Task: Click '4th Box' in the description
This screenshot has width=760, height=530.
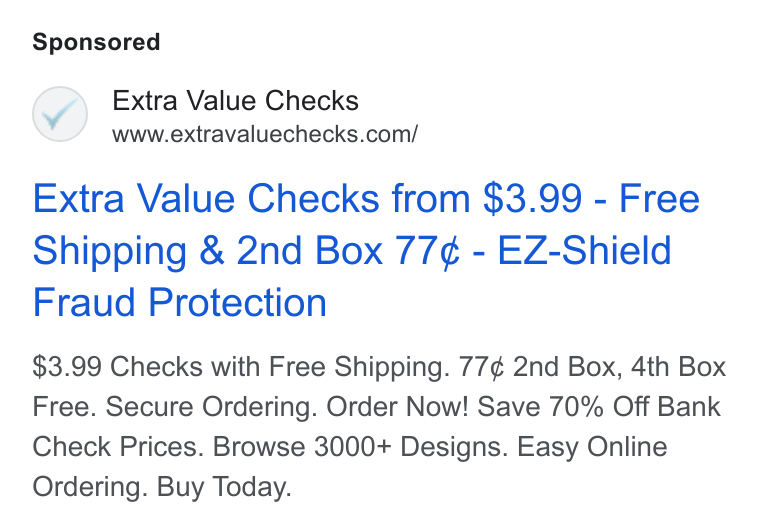Action: pyautogui.click(x=678, y=367)
